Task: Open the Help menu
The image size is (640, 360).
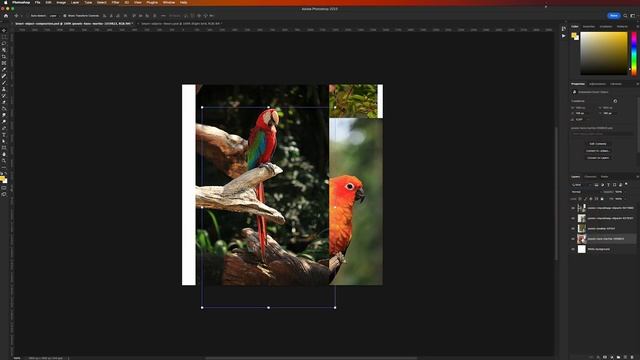Action: (x=184, y=2)
